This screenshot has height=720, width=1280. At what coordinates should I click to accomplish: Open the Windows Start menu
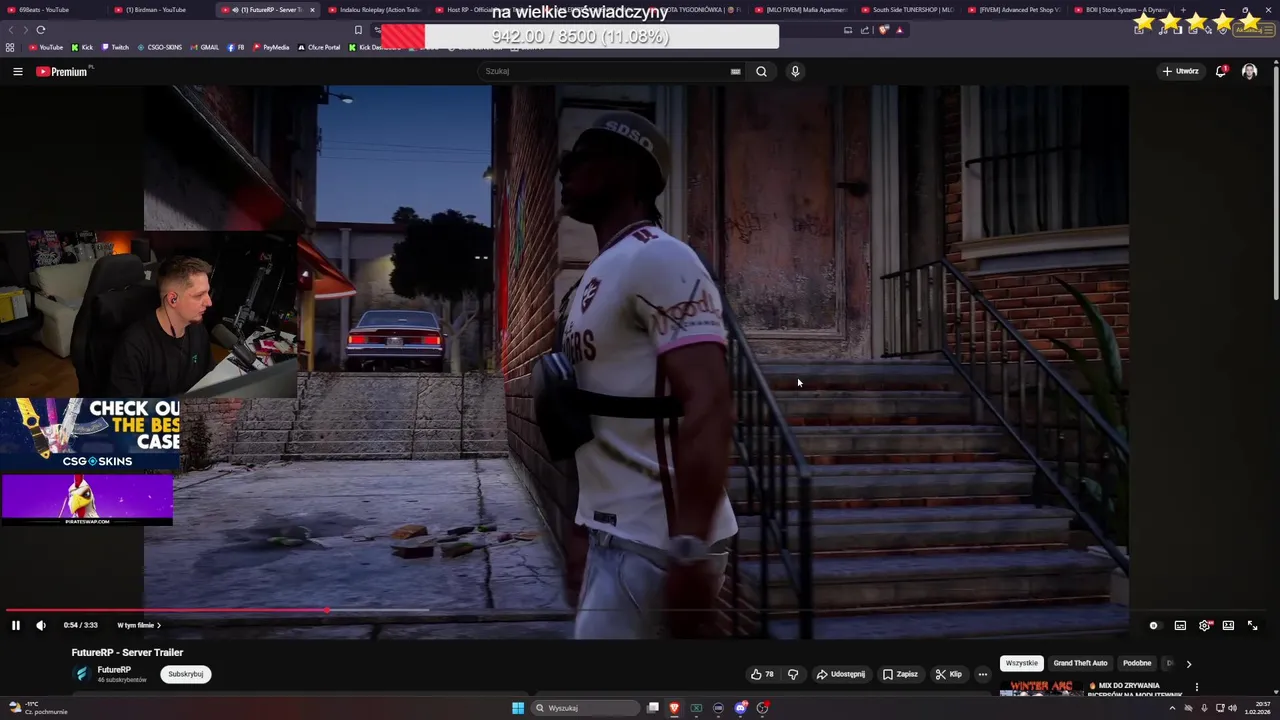[x=518, y=708]
